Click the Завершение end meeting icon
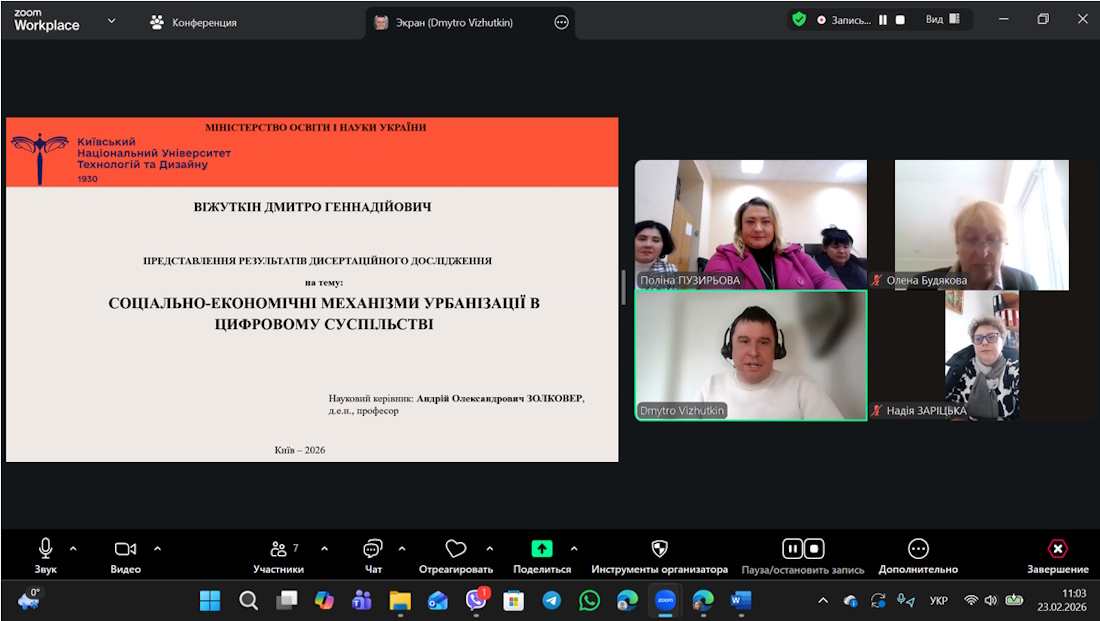 click(x=1057, y=549)
